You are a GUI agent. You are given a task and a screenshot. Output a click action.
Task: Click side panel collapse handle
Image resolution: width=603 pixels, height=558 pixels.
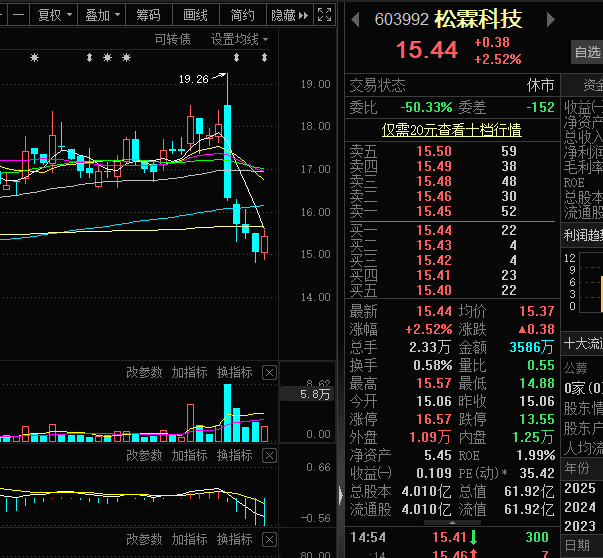(x=340, y=495)
